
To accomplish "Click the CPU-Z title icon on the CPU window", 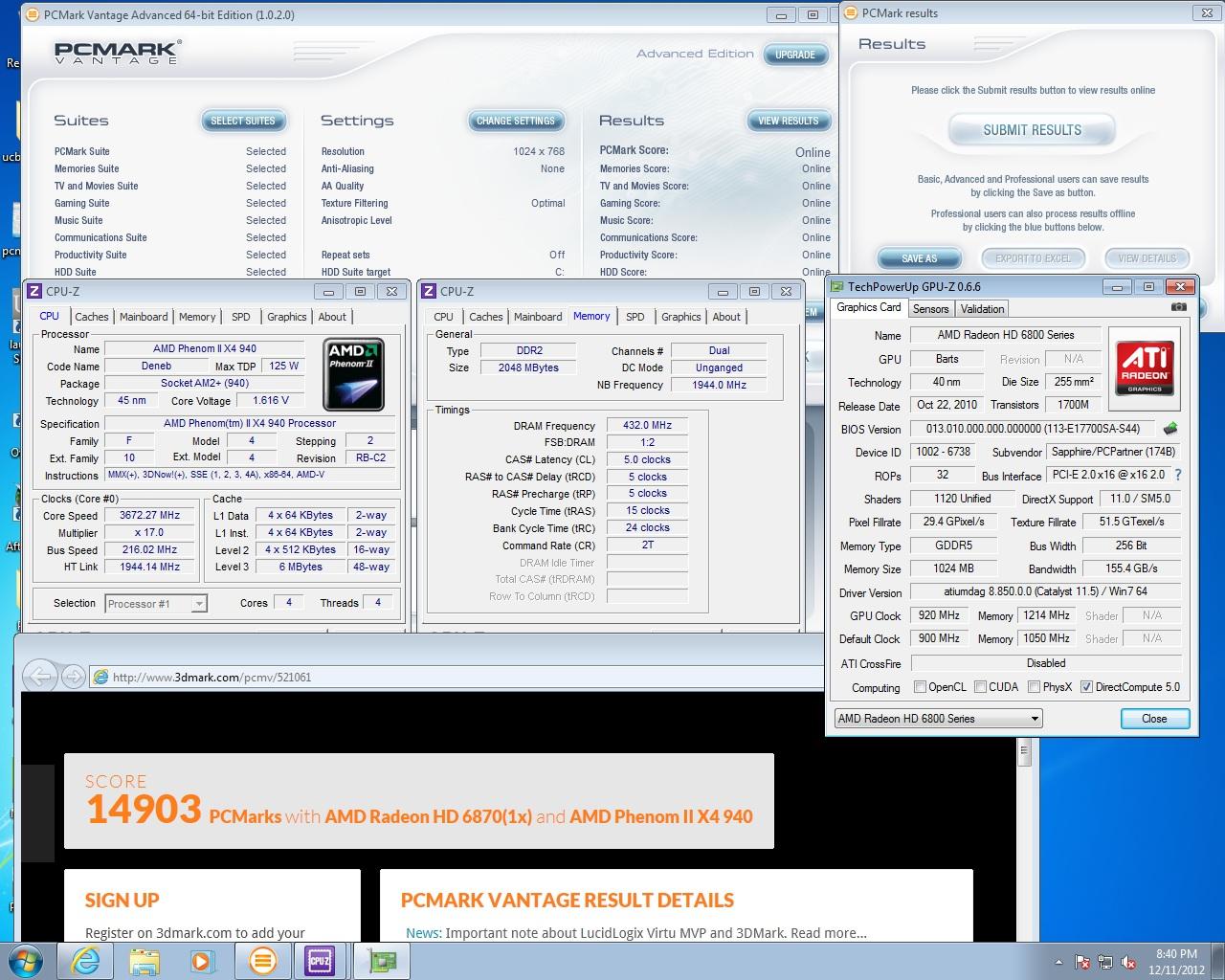I will pyautogui.click(x=33, y=291).
